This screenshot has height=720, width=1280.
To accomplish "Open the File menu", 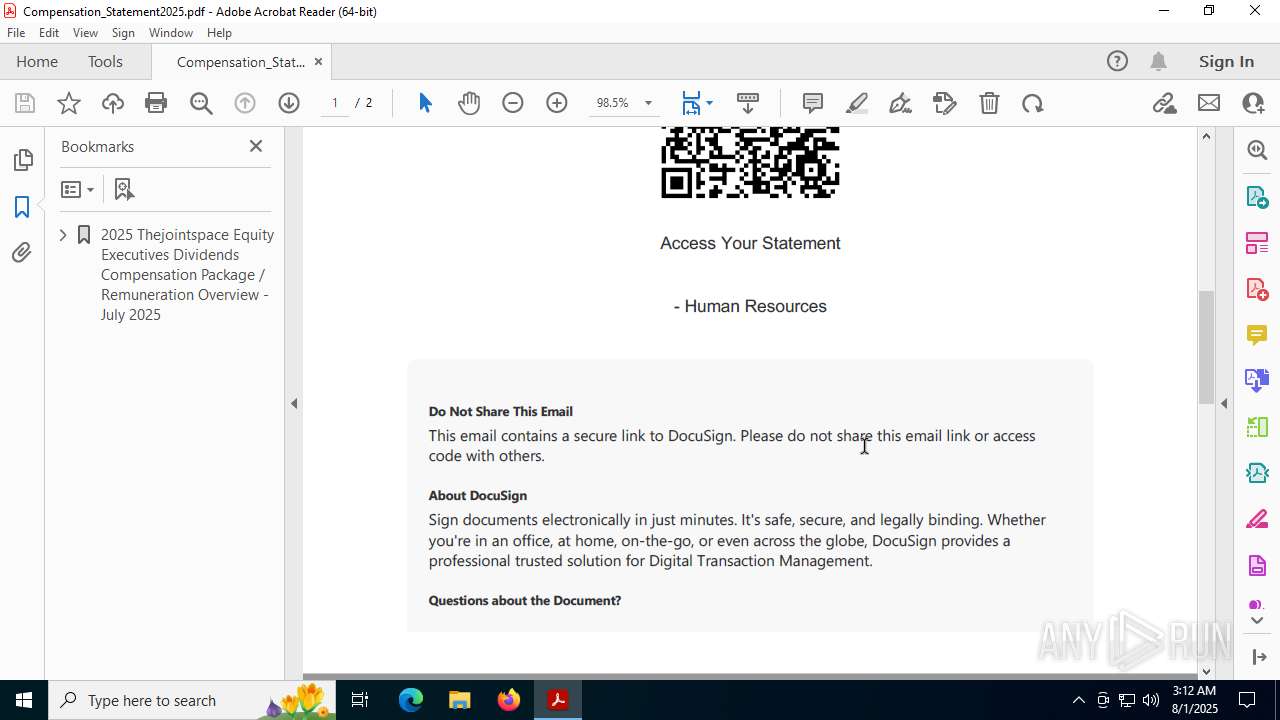I will tap(16, 33).
